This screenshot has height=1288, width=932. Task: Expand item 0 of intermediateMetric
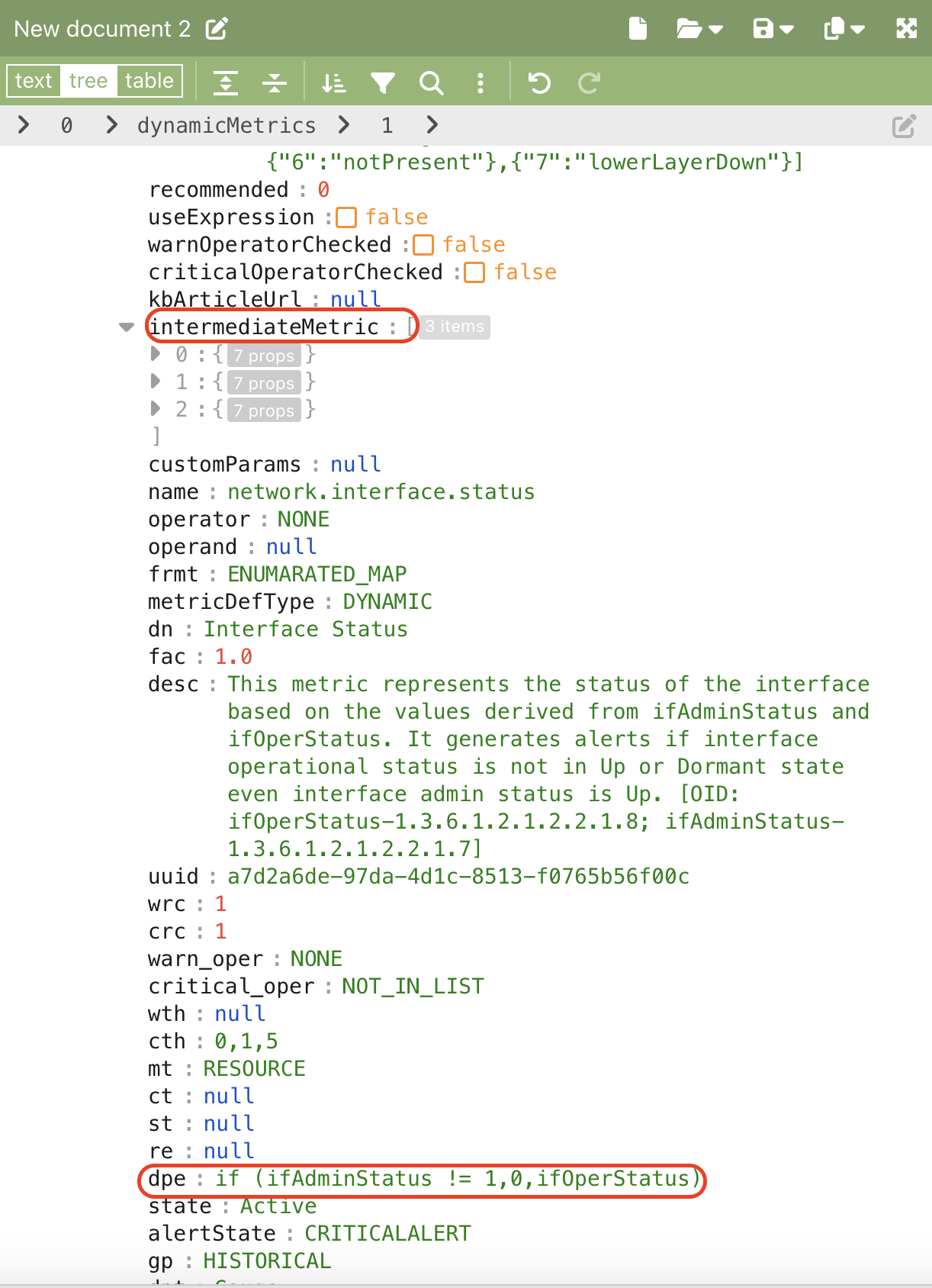(x=156, y=354)
